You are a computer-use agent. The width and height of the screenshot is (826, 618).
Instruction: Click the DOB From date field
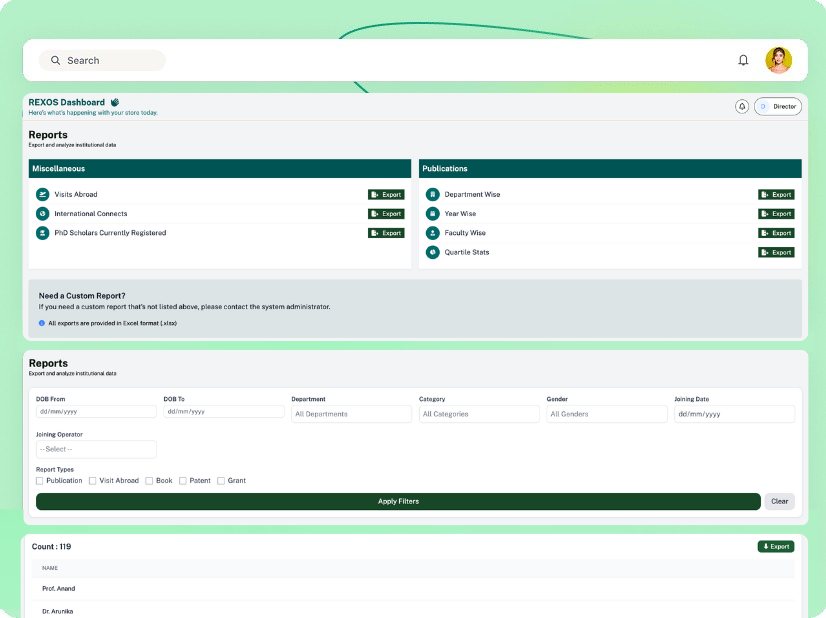(x=96, y=411)
